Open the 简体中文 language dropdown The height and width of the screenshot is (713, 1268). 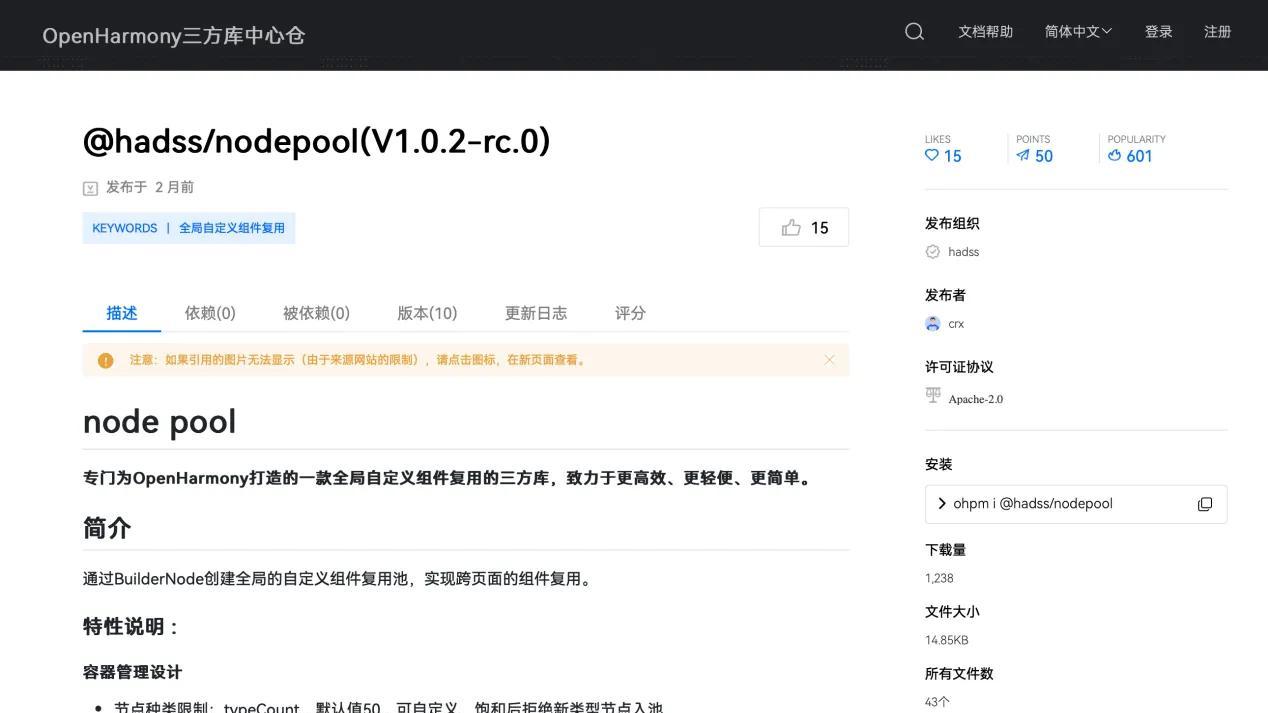1077,31
